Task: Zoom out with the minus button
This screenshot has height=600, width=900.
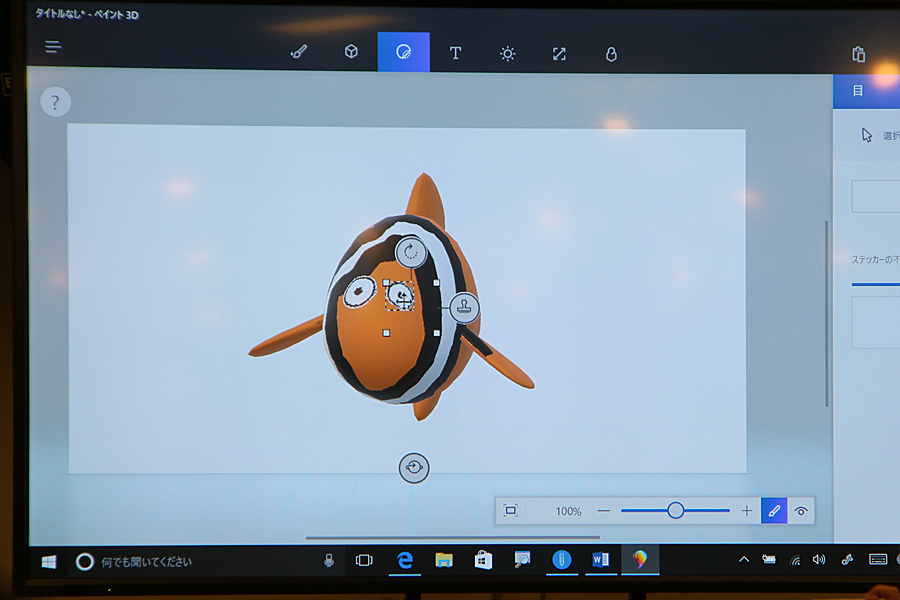Action: [604, 510]
